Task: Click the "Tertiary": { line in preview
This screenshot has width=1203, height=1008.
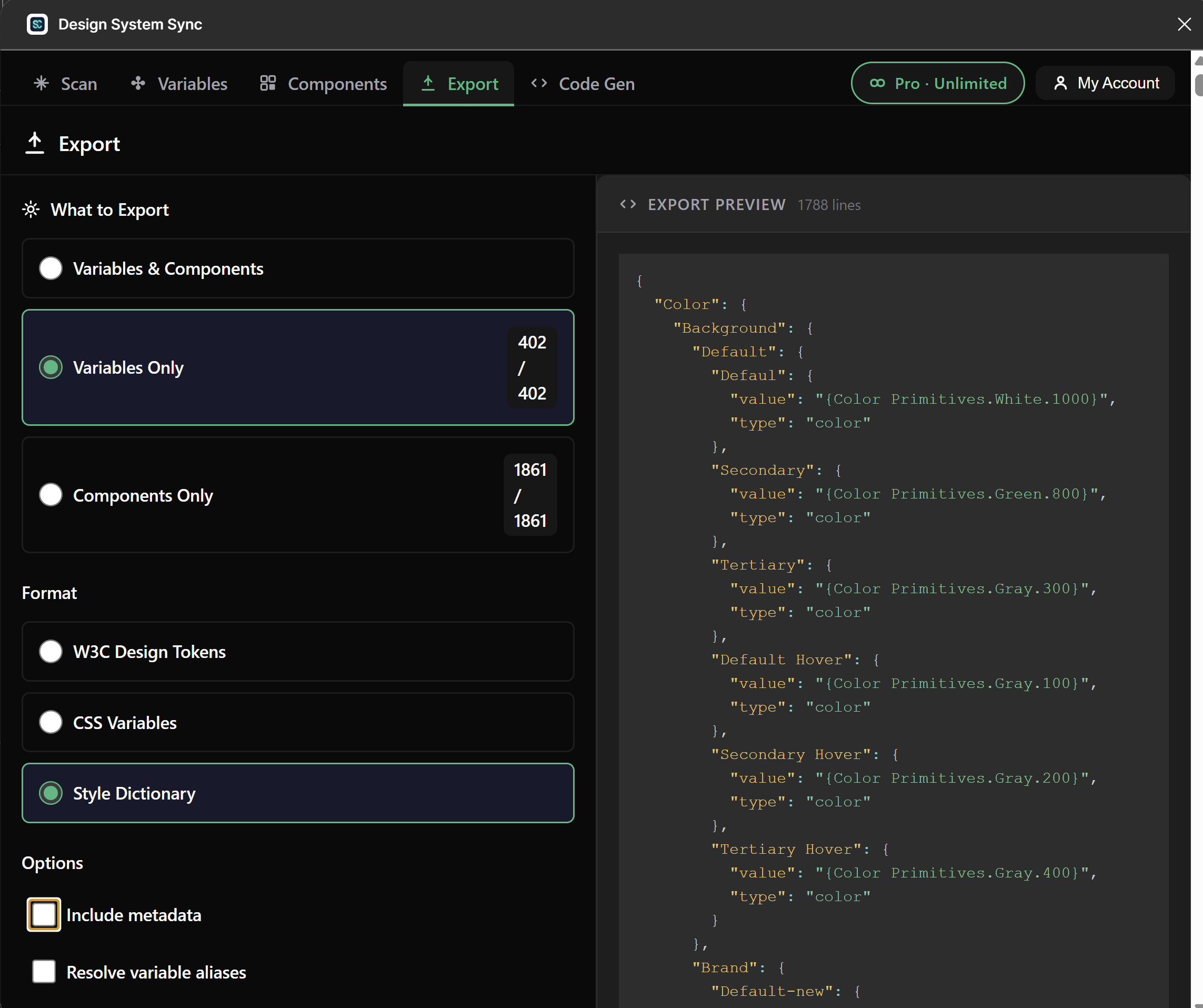Action: click(x=771, y=565)
